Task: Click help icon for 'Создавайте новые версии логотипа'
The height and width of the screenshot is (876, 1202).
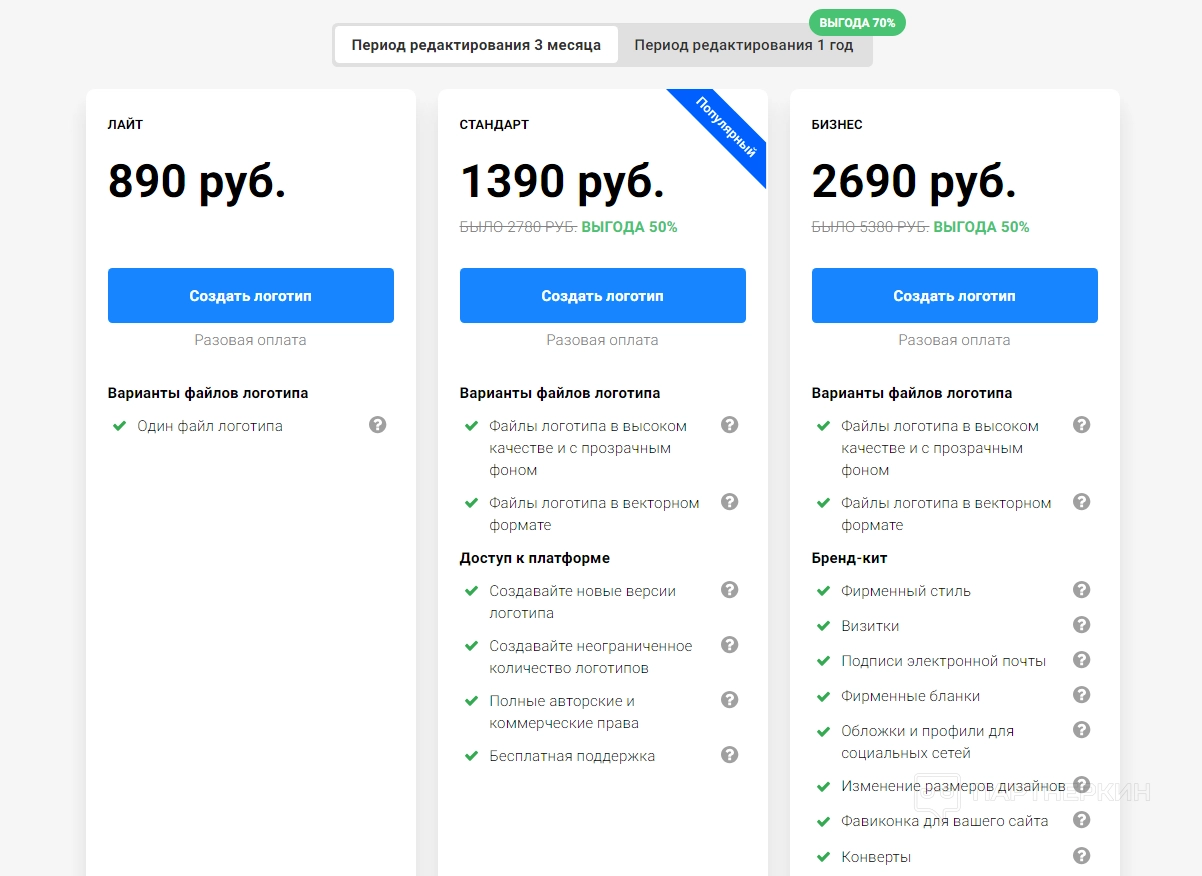Action: [729, 590]
